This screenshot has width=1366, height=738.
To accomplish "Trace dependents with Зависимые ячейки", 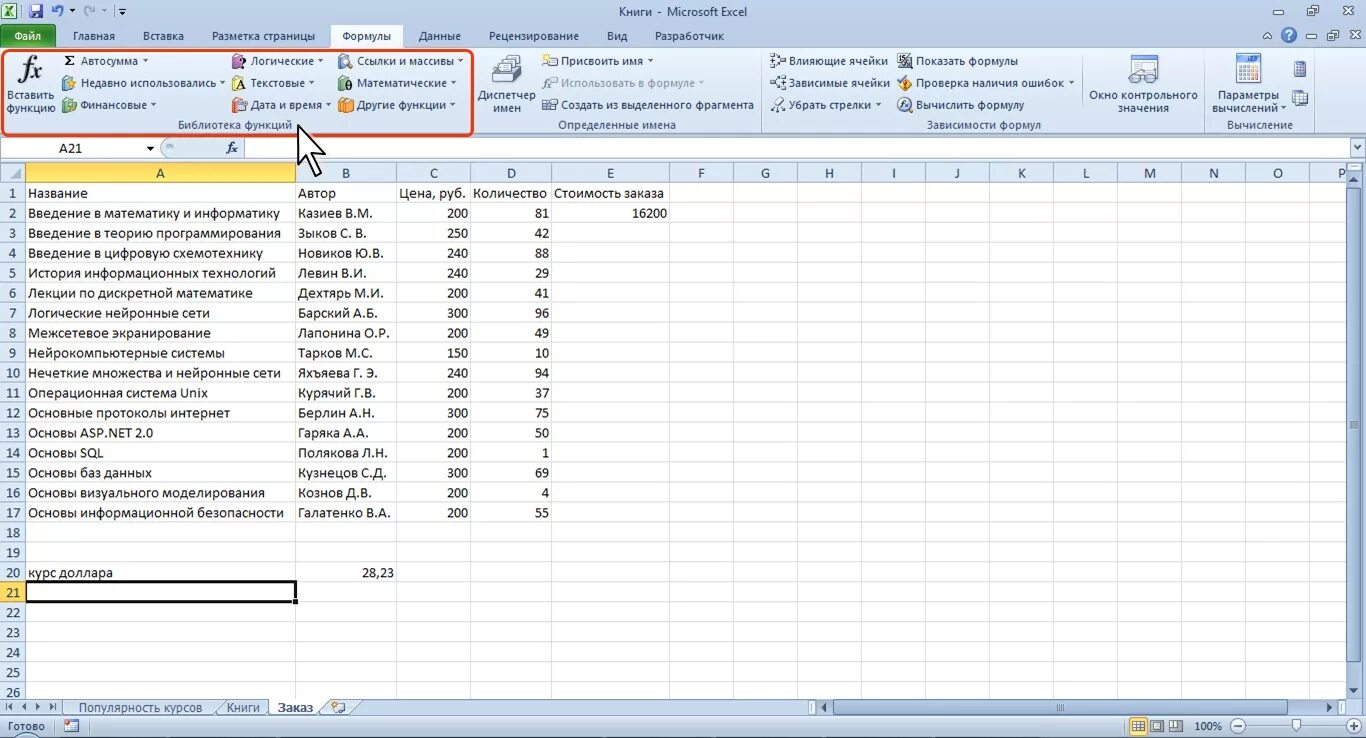I will coord(830,83).
